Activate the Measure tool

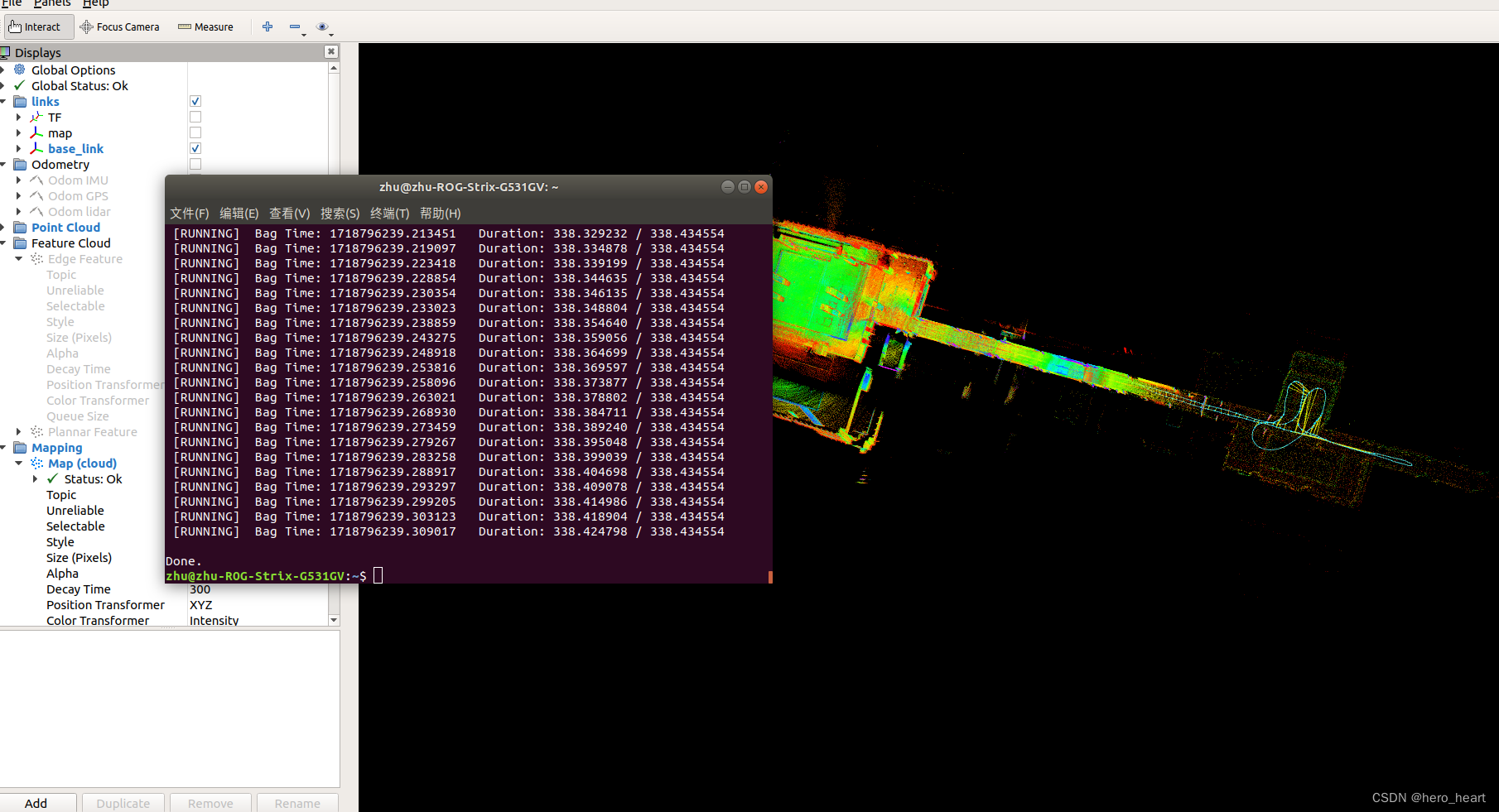[205, 26]
